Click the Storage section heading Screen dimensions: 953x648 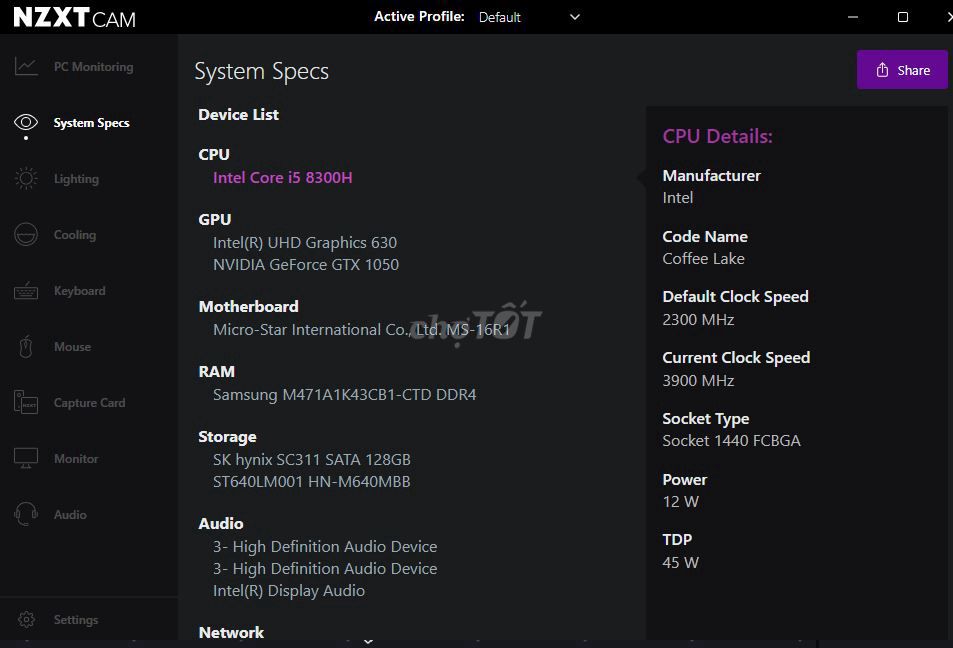tap(227, 436)
